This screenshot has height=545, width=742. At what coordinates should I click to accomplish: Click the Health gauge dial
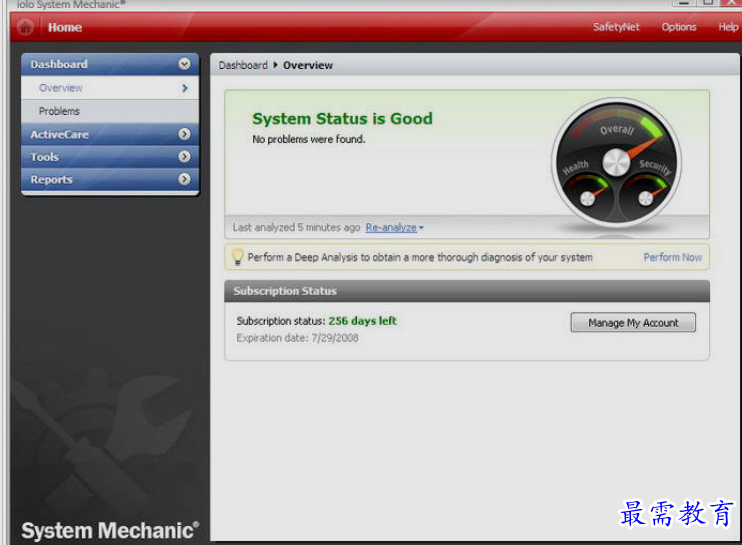pyautogui.click(x=587, y=199)
